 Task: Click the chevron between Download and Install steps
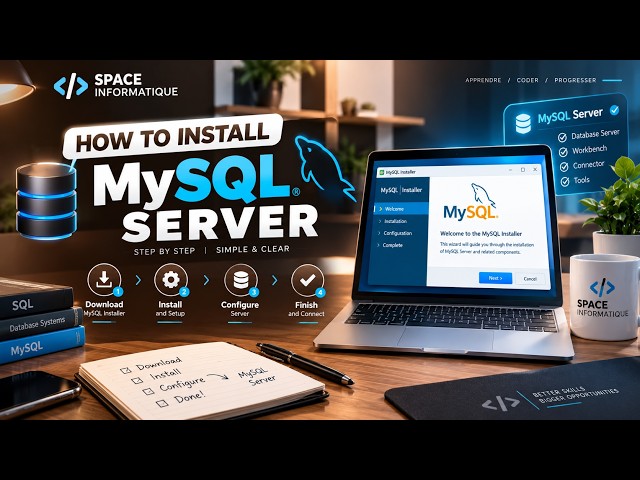[x=138, y=280]
